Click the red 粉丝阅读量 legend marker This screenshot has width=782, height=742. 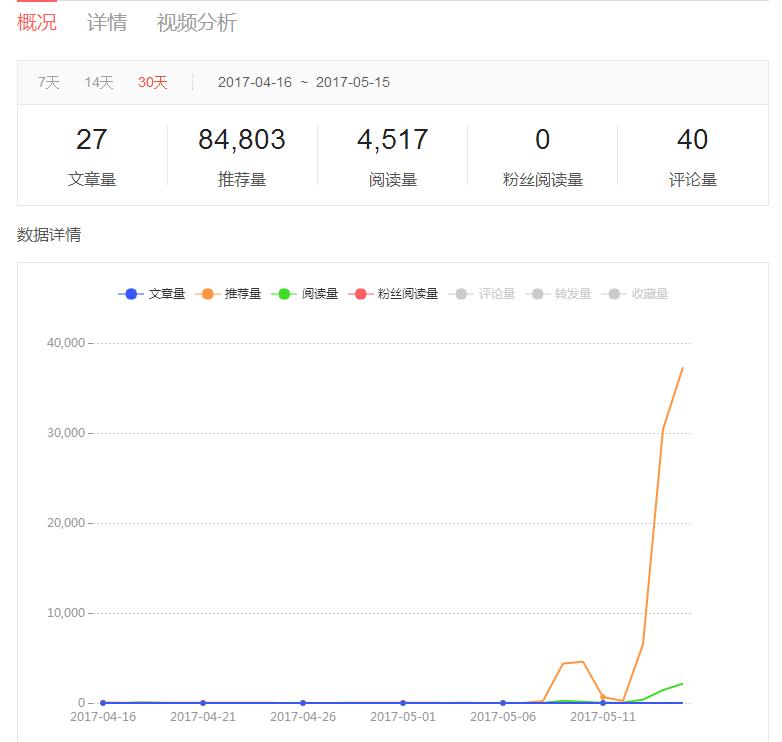pyautogui.click(x=361, y=294)
